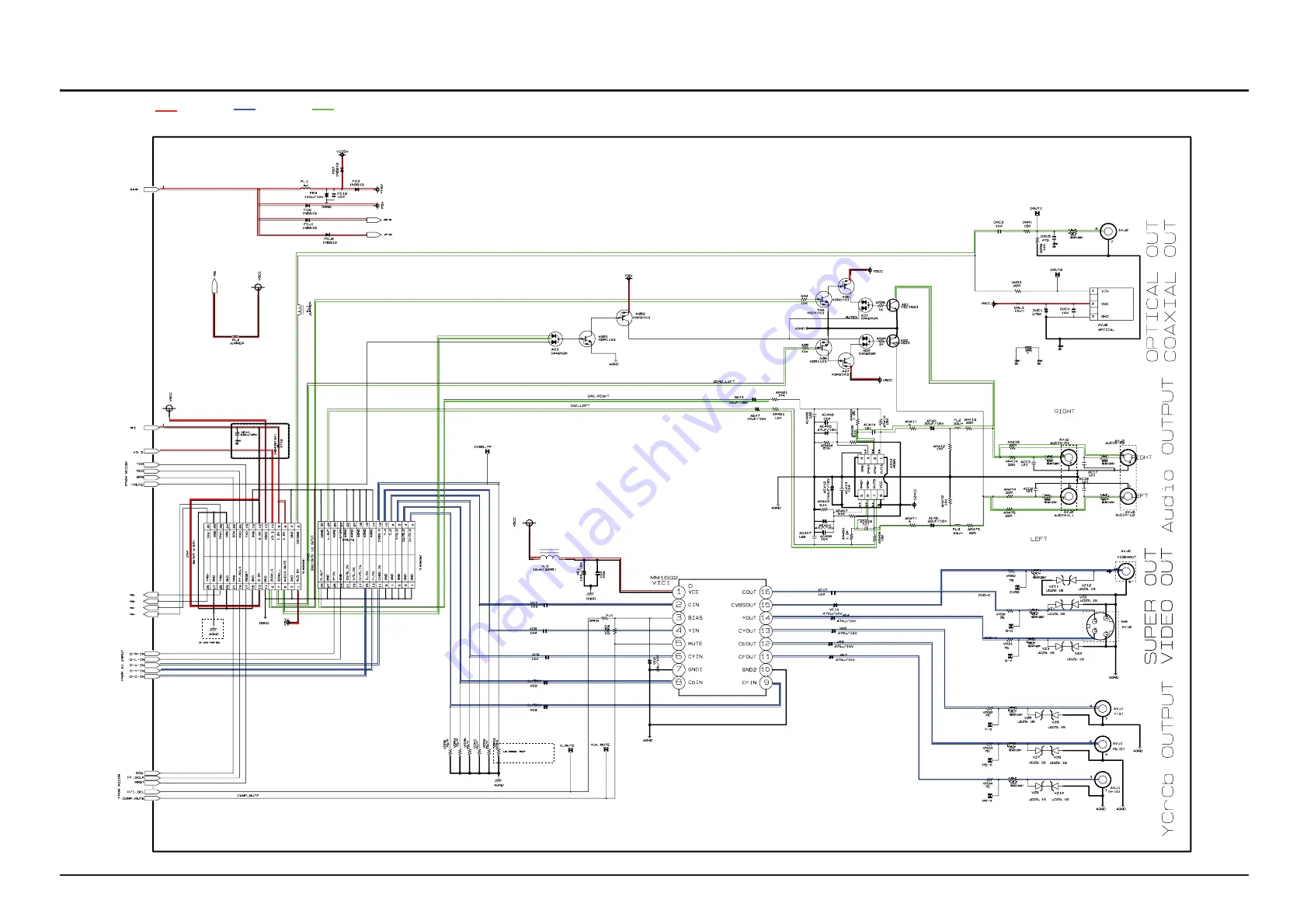
Task: Select the optical module box with VIN VCC GND
Action: click(x=1111, y=304)
